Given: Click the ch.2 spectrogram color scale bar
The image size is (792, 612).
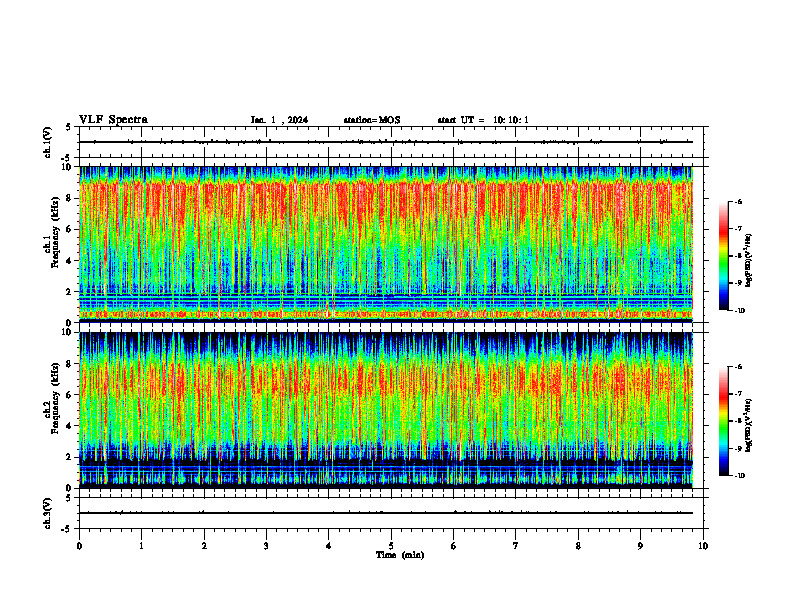Looking at the screenshot, I should click(x=723, y=421).
